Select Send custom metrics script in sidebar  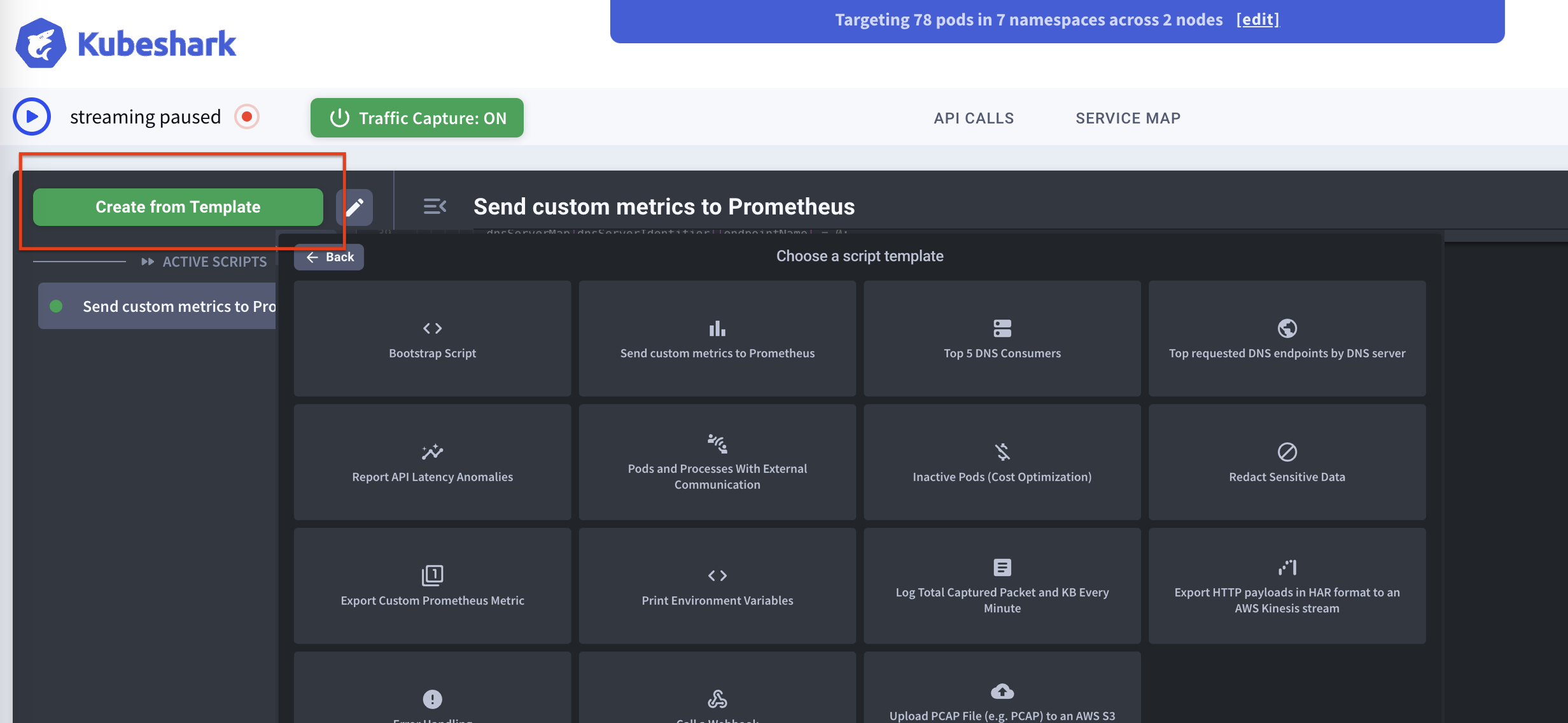pos(178,306)
